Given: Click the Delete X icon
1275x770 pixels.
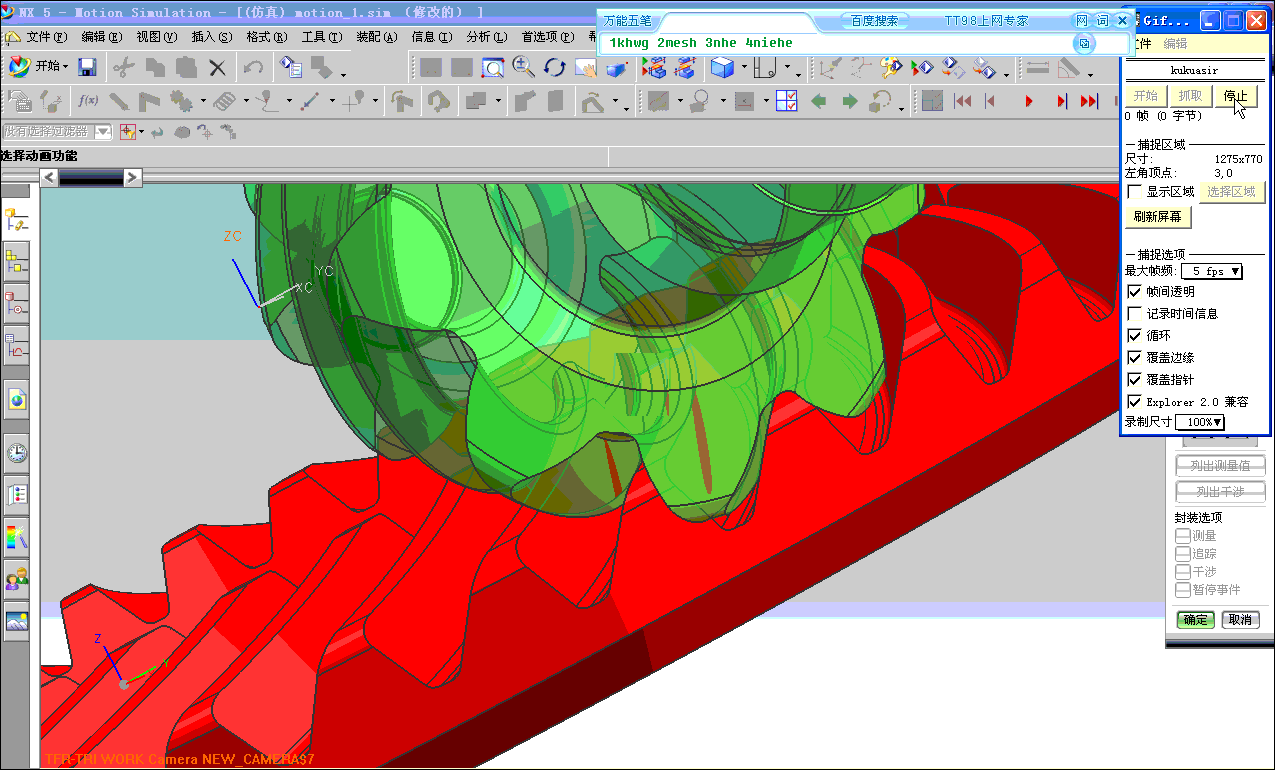Looking at the screenshot, I should [217, 67].
